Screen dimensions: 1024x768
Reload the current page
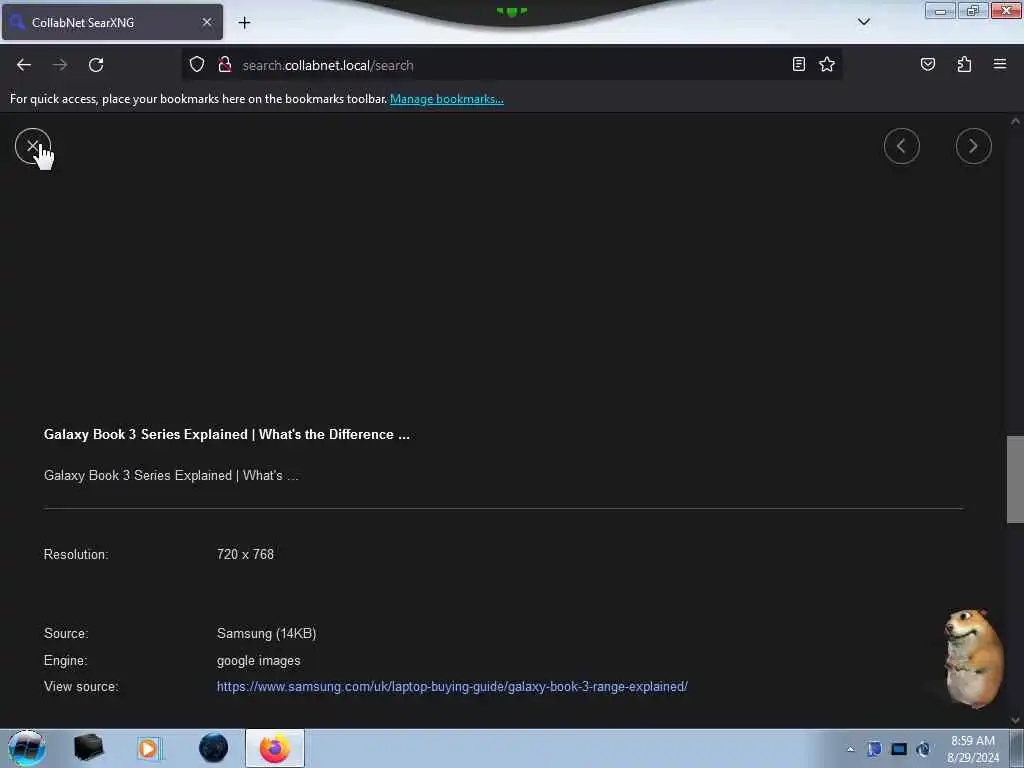tap(96, 65)
